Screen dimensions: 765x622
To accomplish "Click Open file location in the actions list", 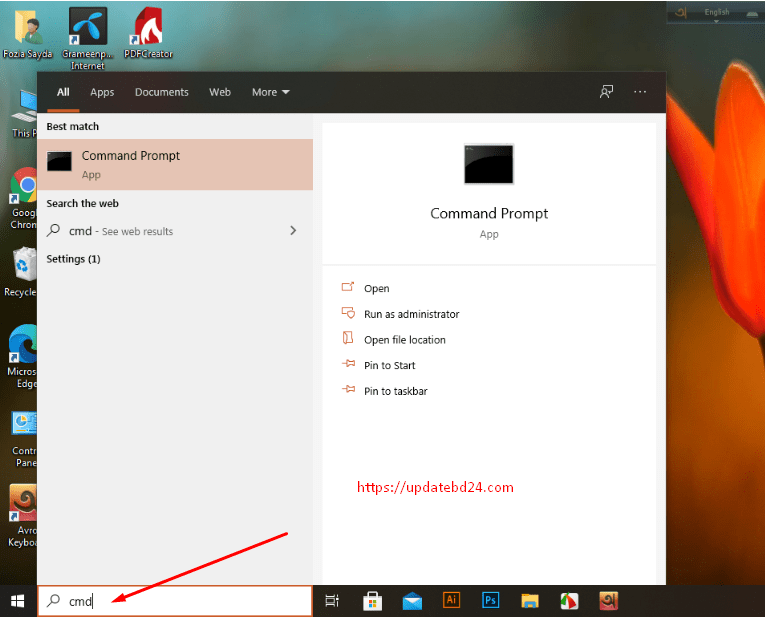I will point(404,340).
